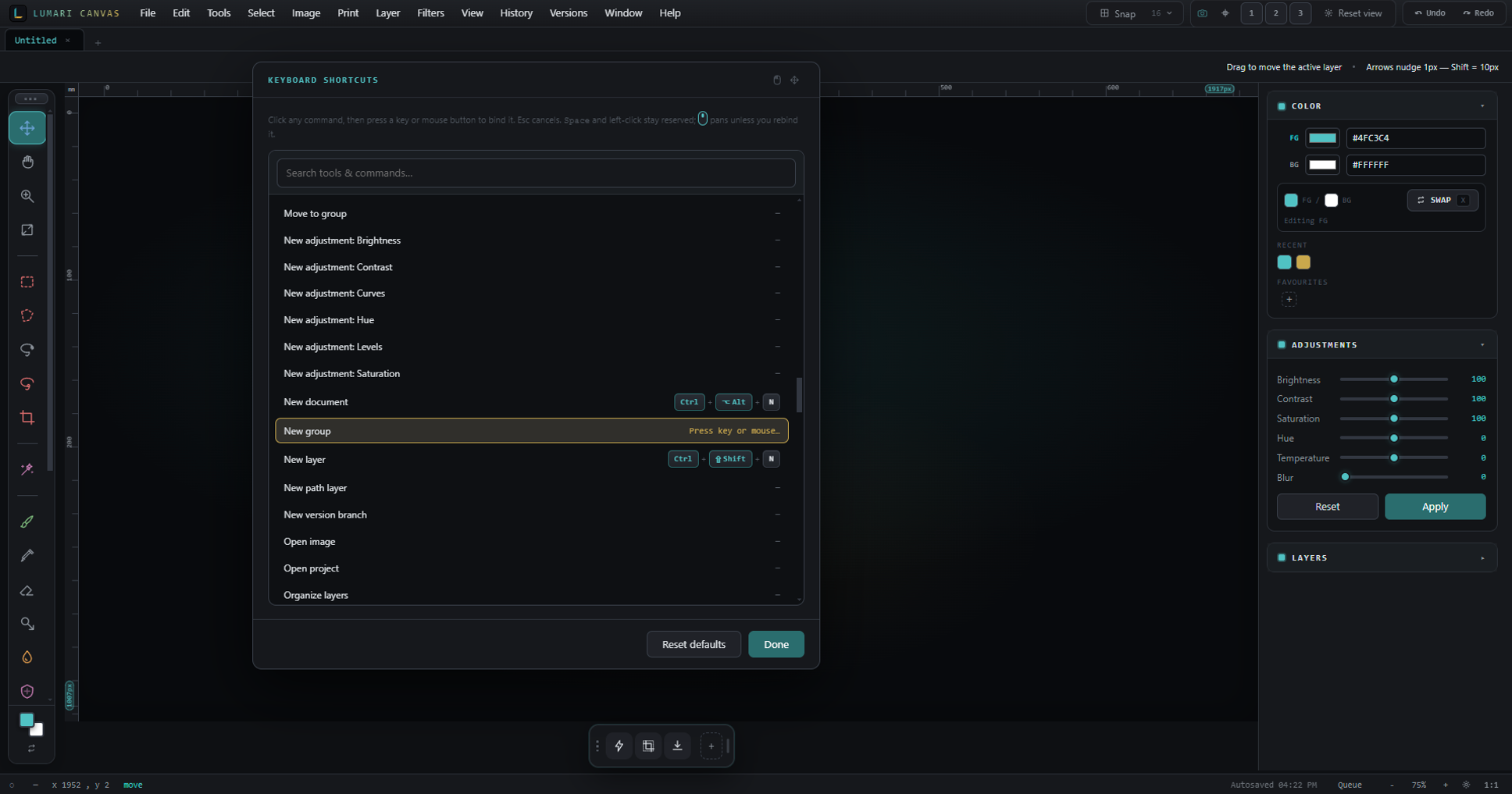
Task: Click the foreground color swatch in Color panel
Action: pos(1322,138)
